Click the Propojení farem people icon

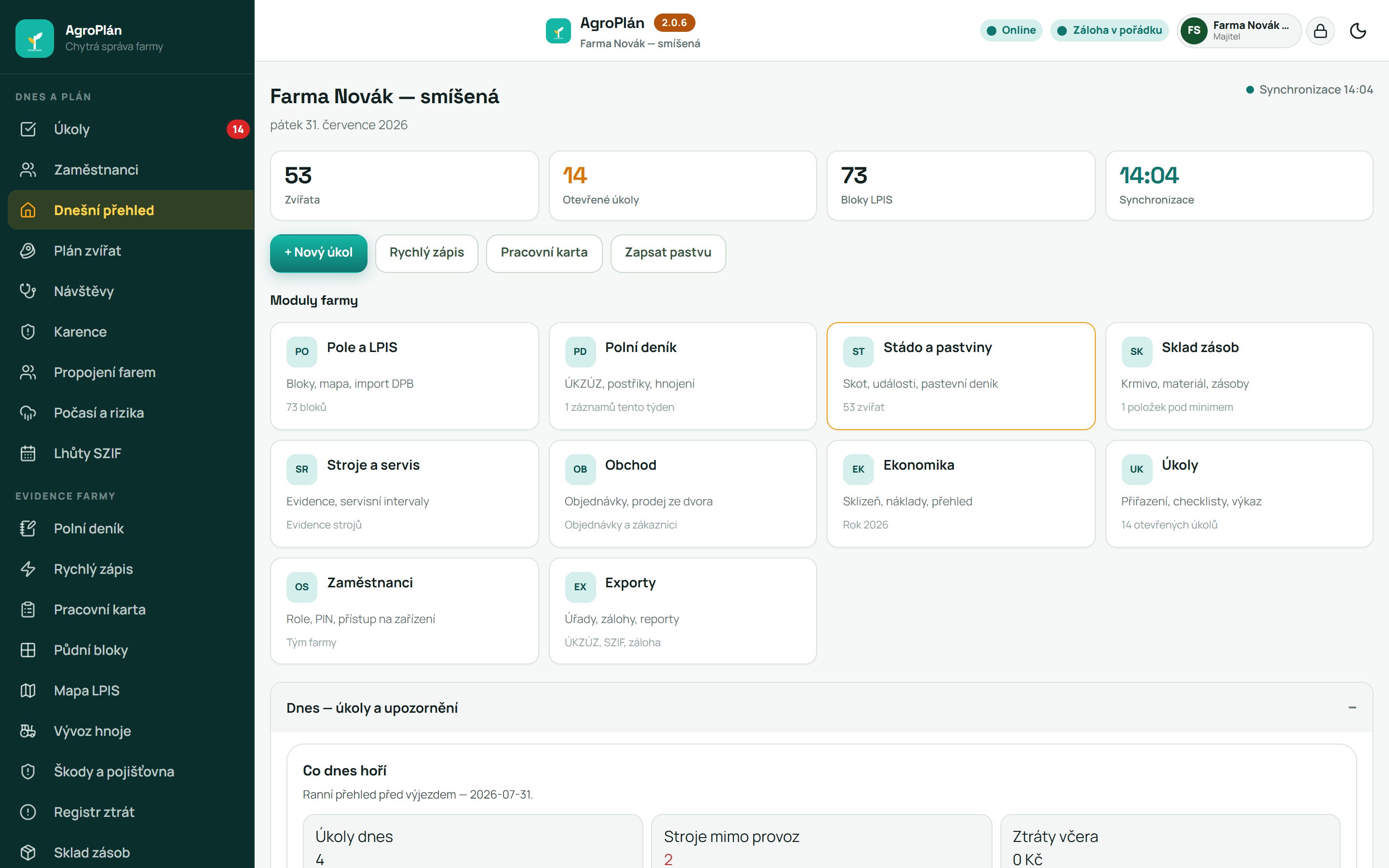(x=27, y=372)
